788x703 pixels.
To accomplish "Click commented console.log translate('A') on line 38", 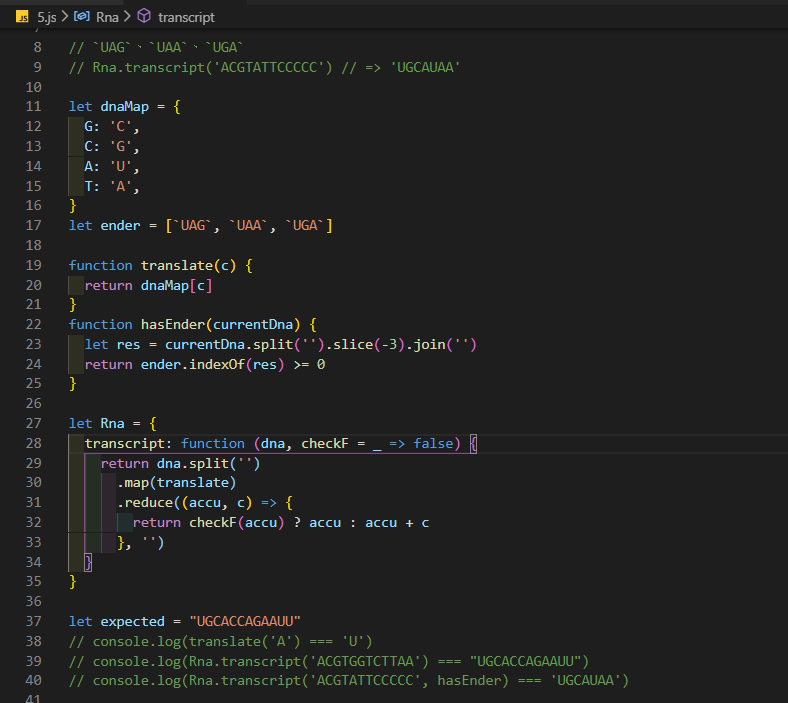I will pos(221,642).
